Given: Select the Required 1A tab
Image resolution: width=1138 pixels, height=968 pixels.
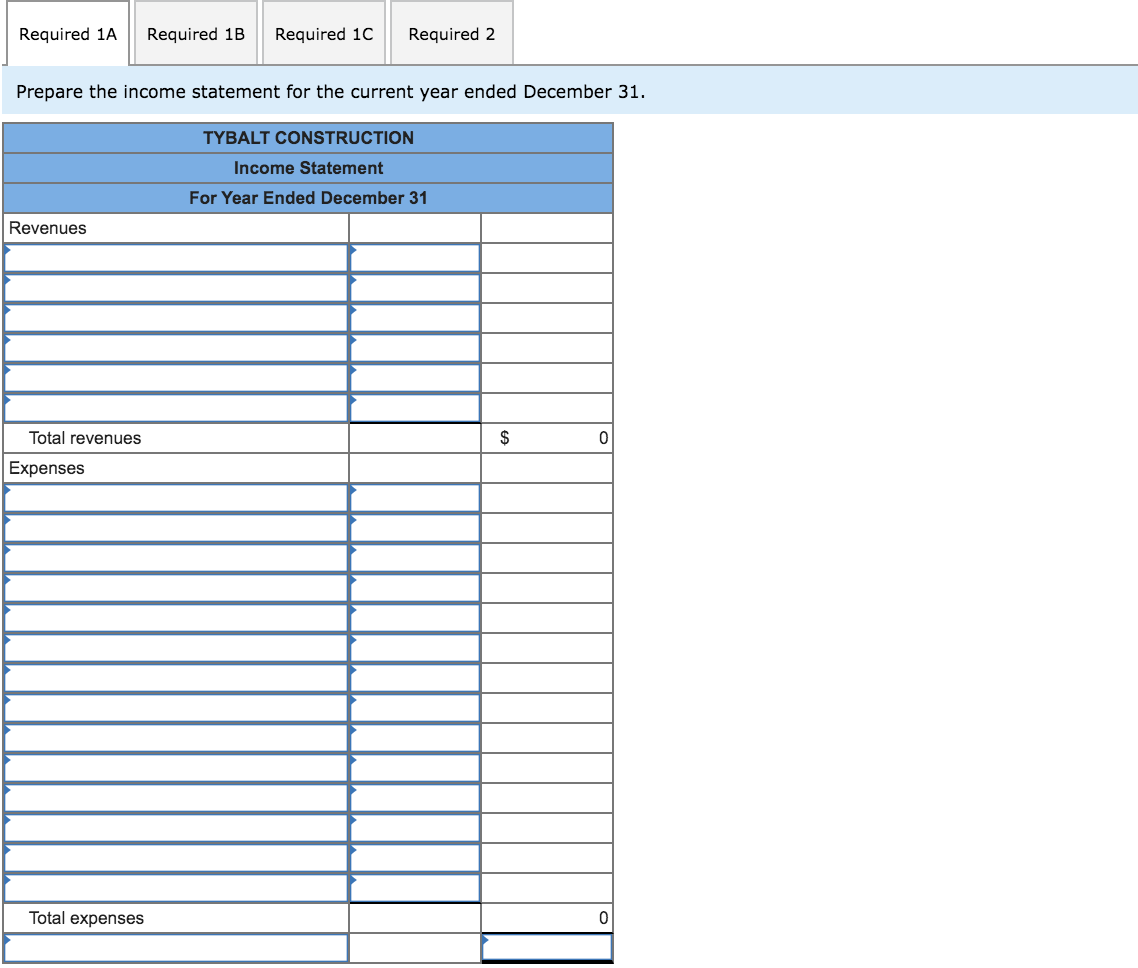Looking at the screenshot, I should pos(66,33).
